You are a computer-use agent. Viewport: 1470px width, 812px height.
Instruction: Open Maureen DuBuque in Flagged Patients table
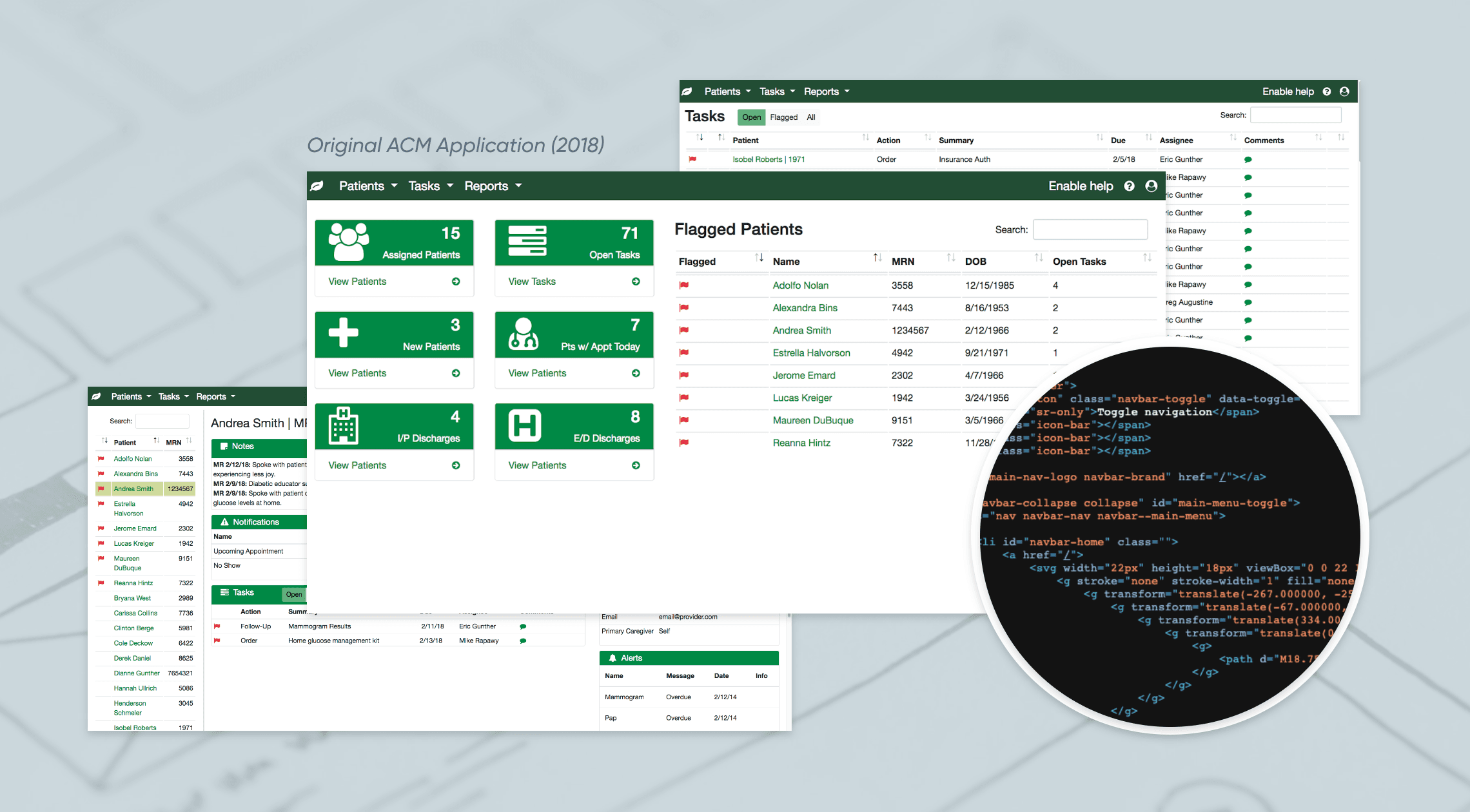click(x=812, y=420)
